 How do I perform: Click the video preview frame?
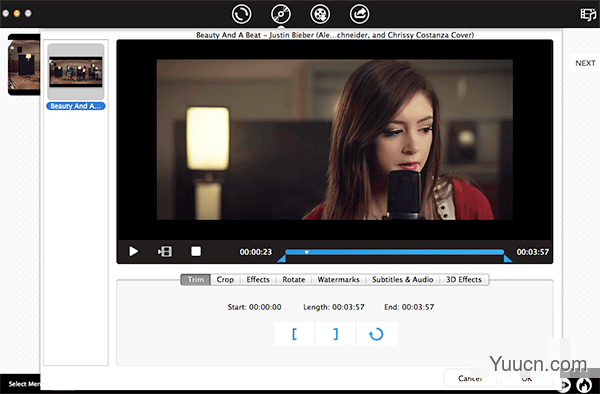click(x=335, y=140)
